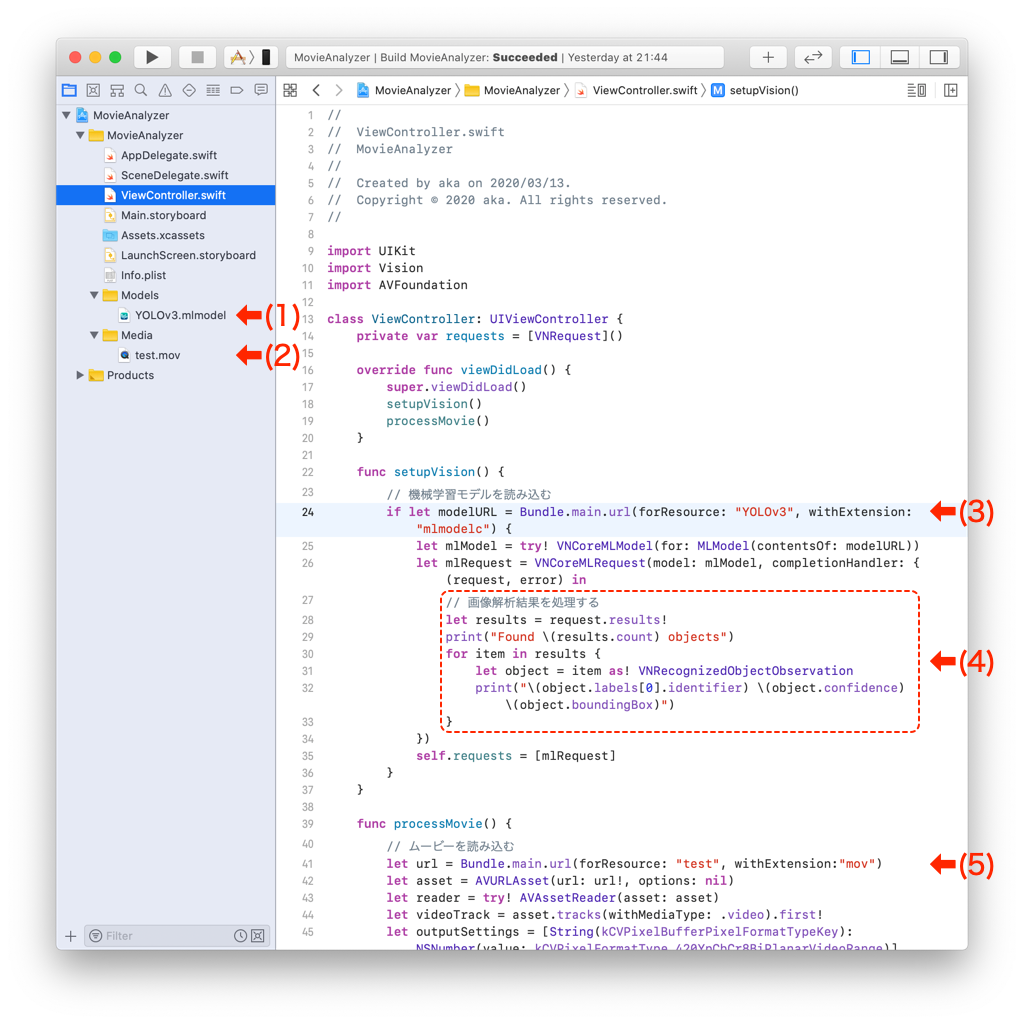Open AppDelegate.swift in the navigator
The width and height of the screenshot is (1024, 1024).
click(x=168, y=156)
